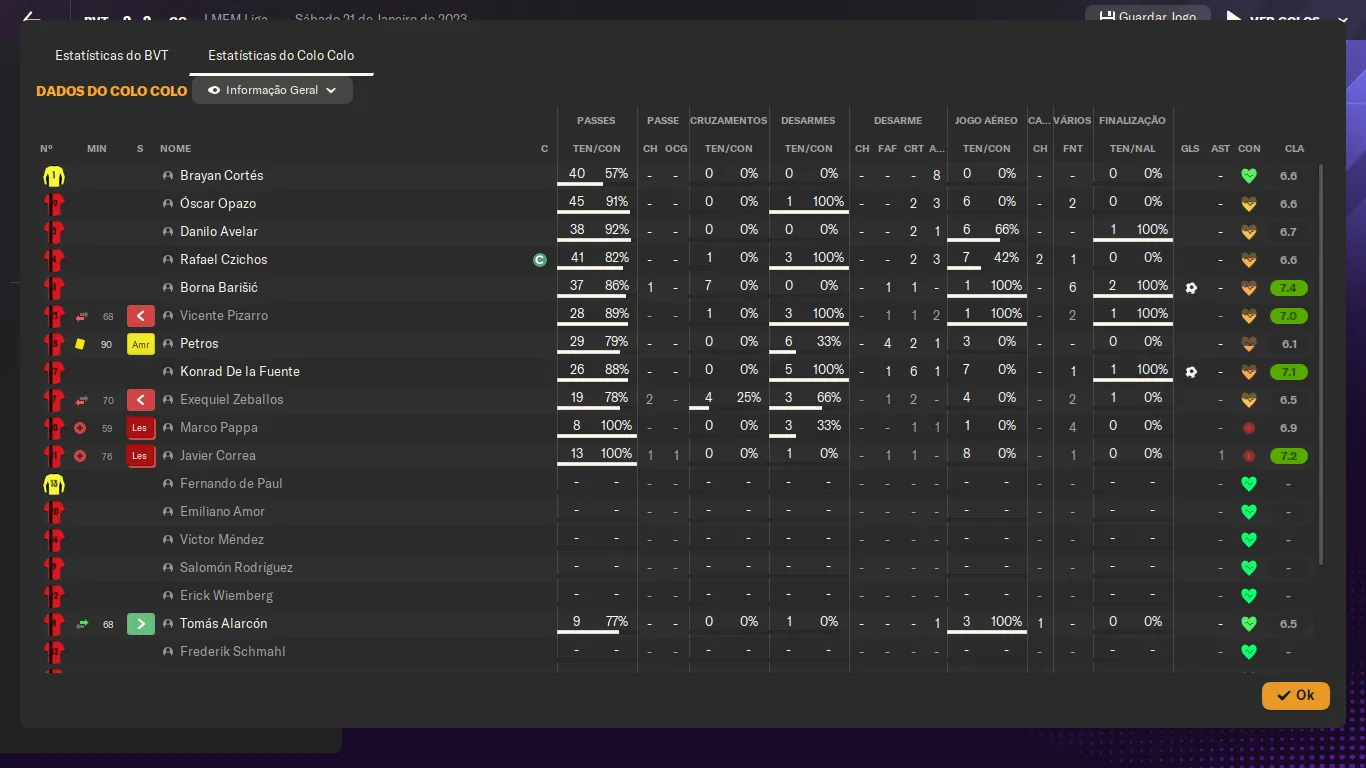Open player Exequiel Zeballos name
The width and height of the screenshot is (1366, 768).
(x=232, y=400)
